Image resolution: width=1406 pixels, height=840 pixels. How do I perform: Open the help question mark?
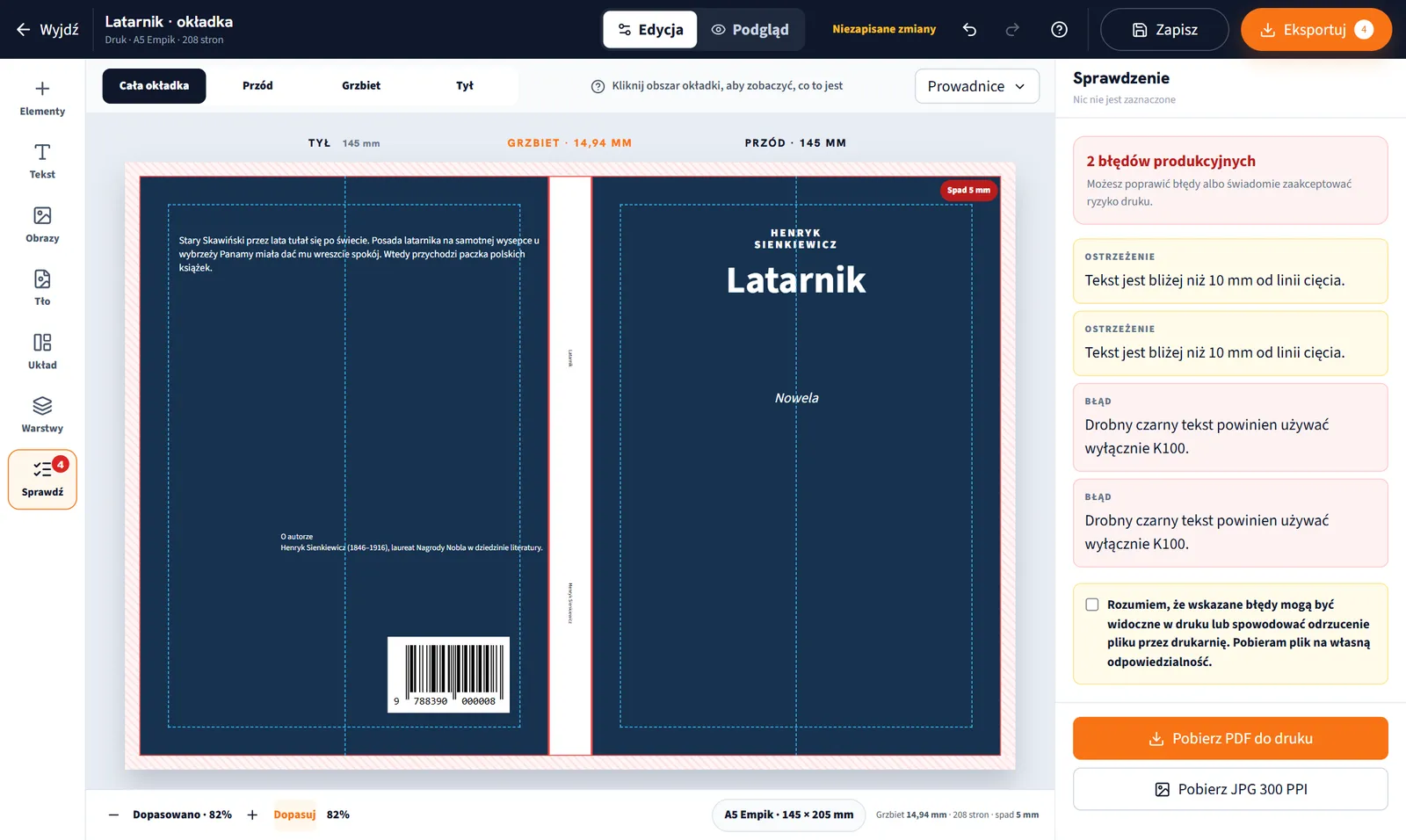pos(1059,30)
